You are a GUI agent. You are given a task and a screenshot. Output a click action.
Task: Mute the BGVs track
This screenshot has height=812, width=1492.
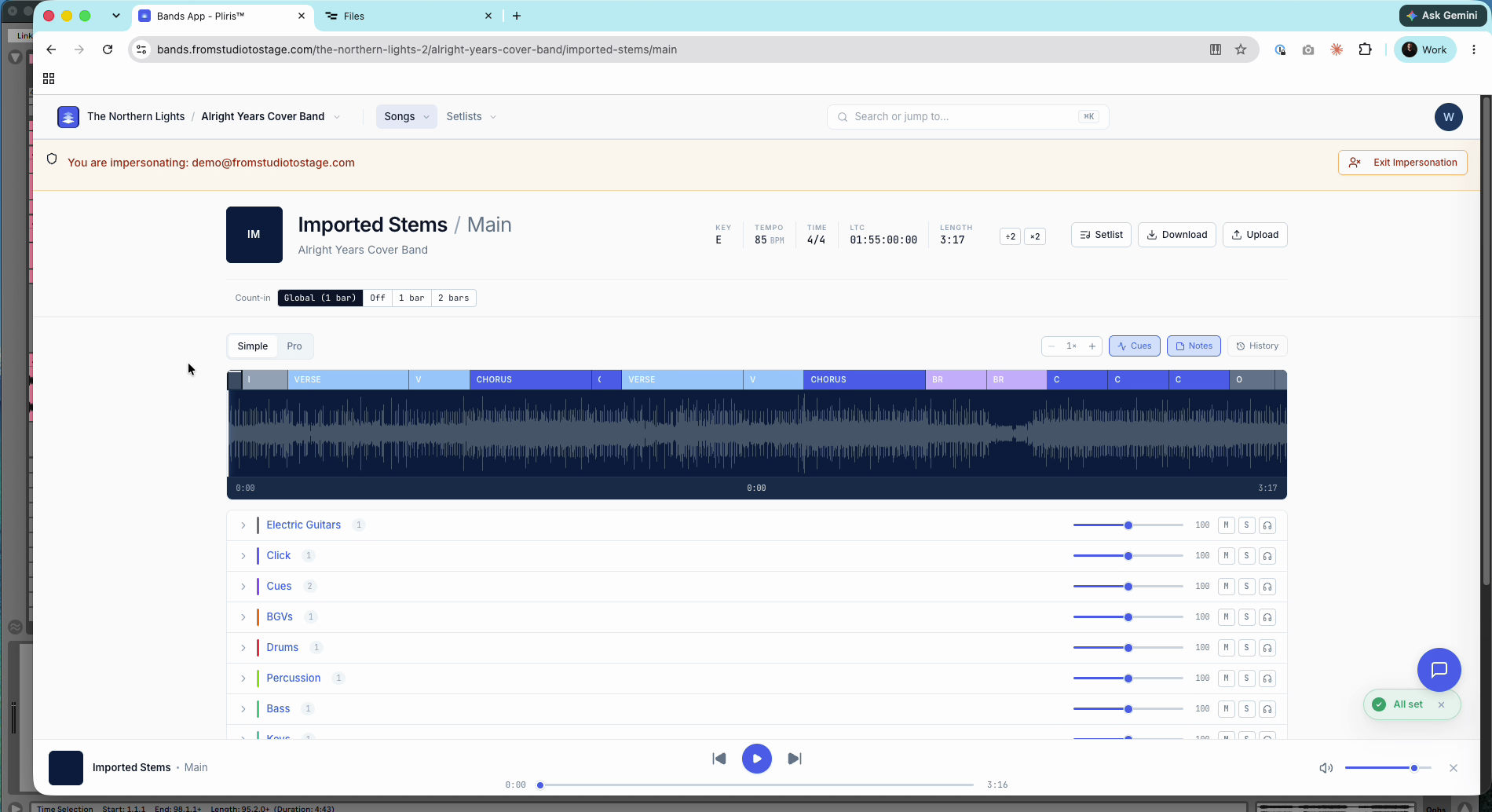(x=1226, y=617)
